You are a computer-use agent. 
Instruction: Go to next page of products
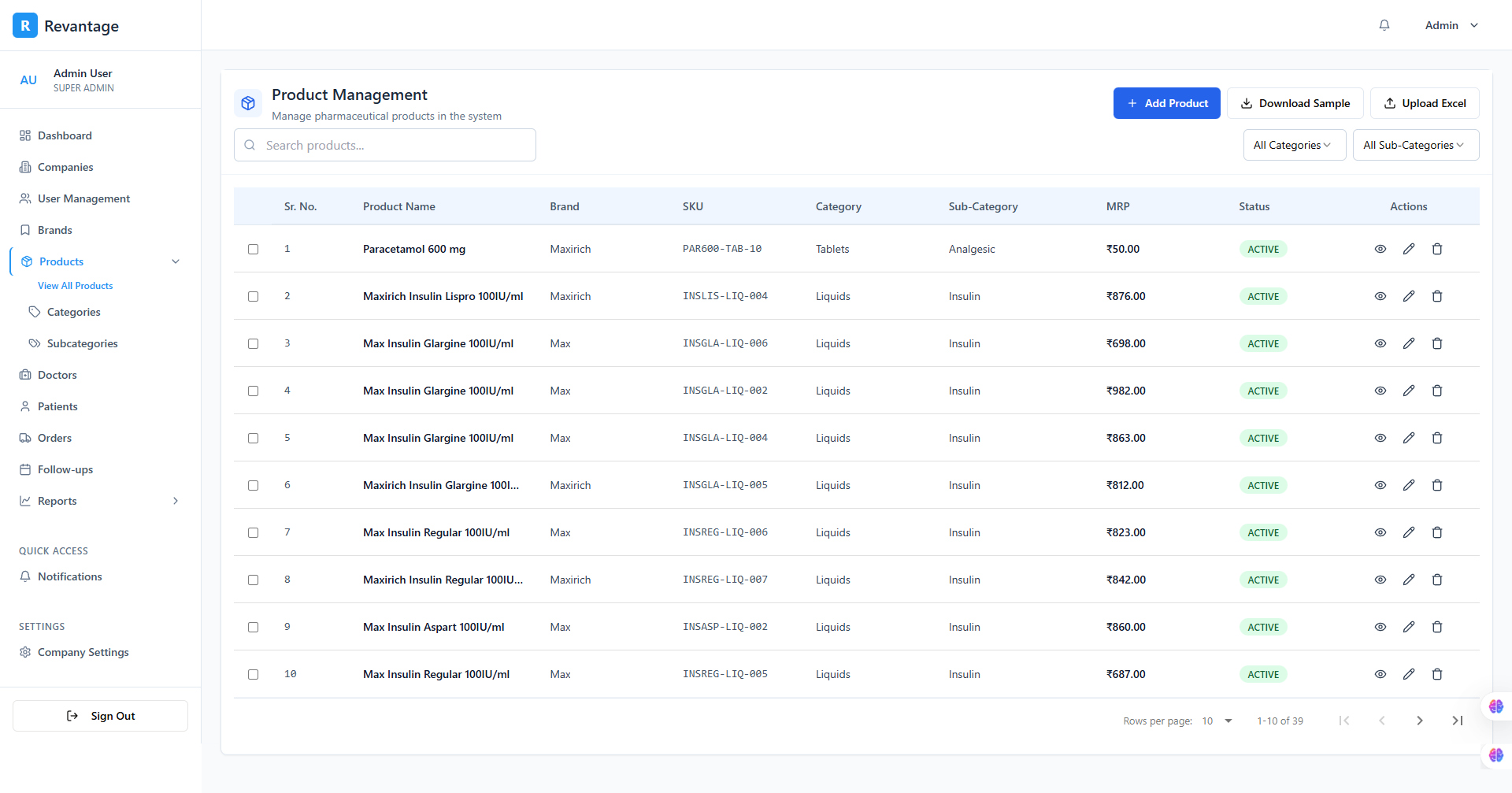1420,721
